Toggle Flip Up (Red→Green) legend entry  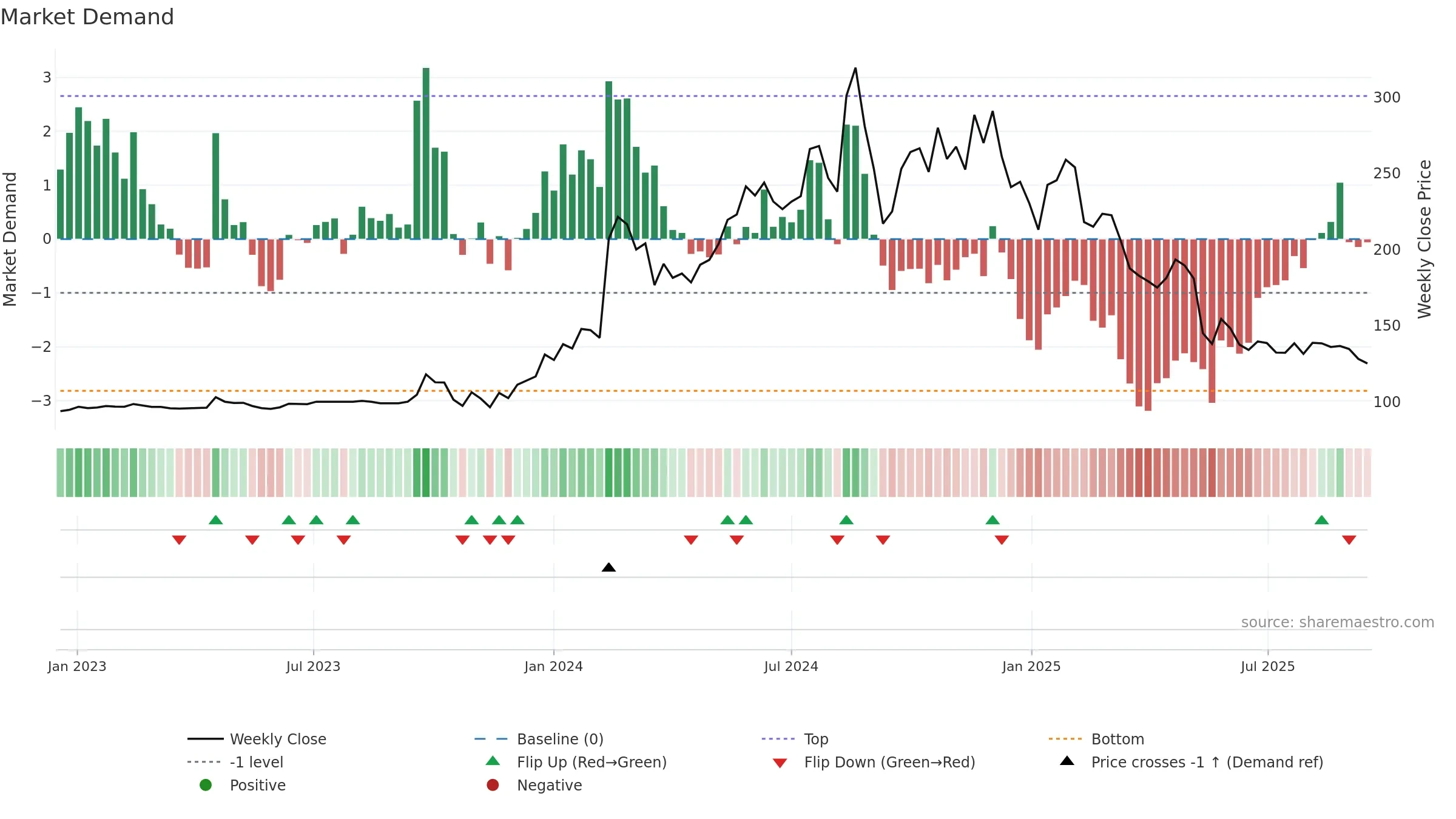click(576, 762)
